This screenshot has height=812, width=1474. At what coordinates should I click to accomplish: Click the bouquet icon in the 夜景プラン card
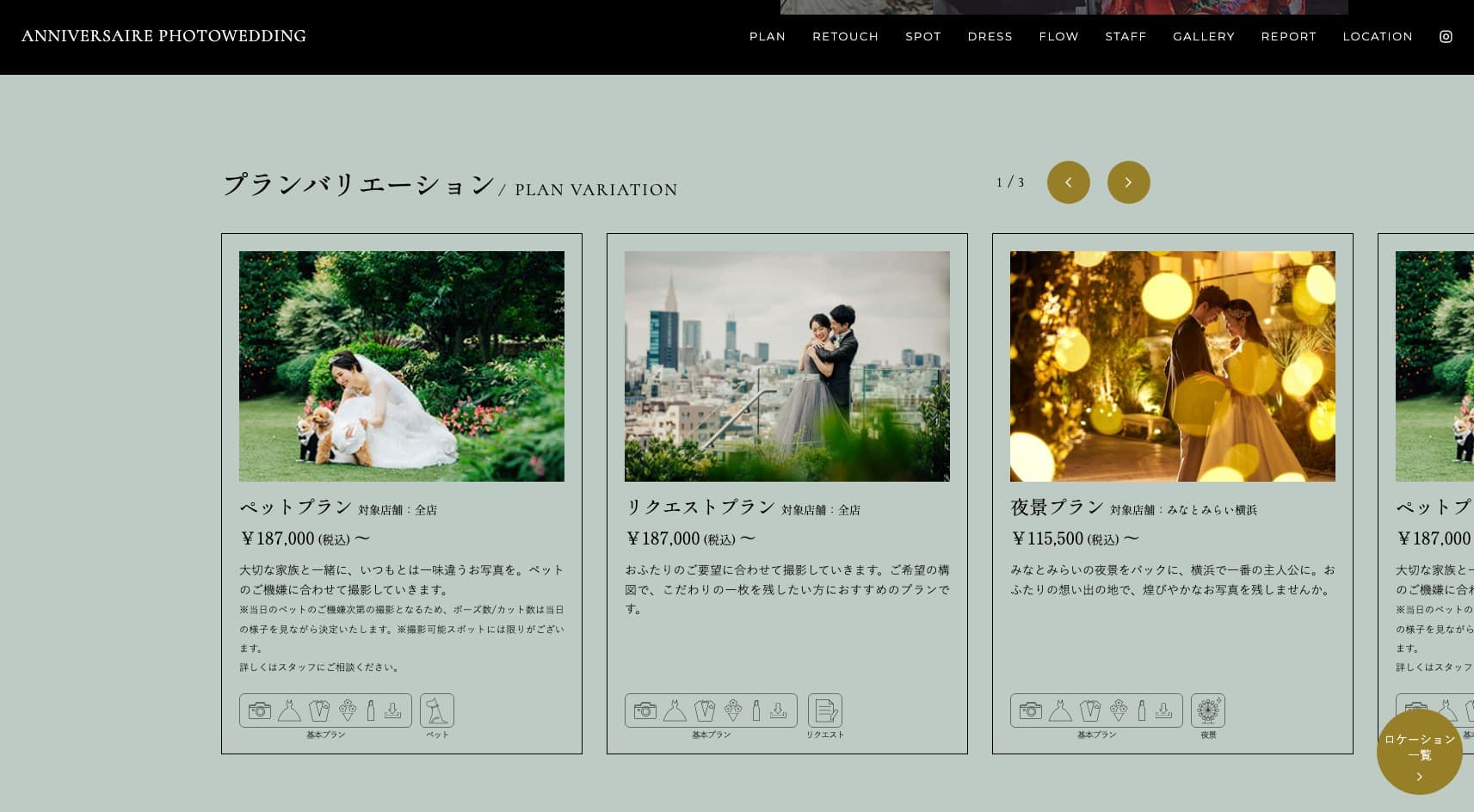(1119, 710)
